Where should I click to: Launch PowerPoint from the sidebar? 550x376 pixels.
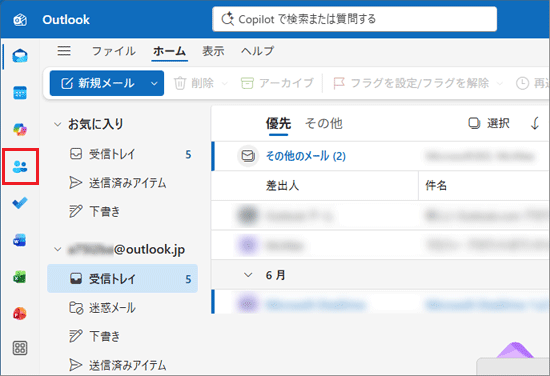point(20,313)
